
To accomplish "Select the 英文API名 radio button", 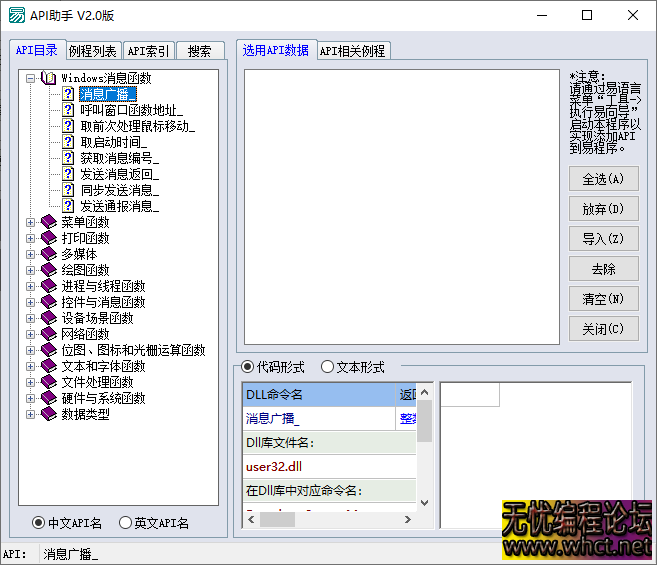I will point(125,522).
